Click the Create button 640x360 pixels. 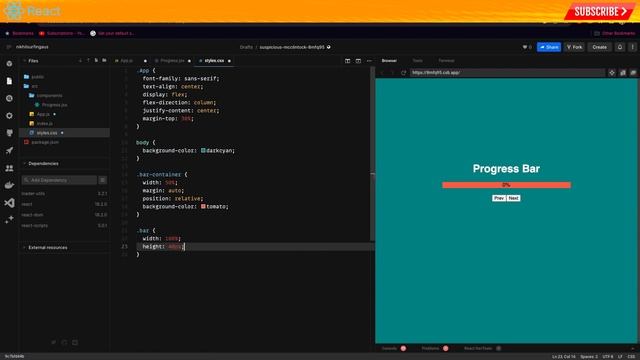tap(599, 47)
